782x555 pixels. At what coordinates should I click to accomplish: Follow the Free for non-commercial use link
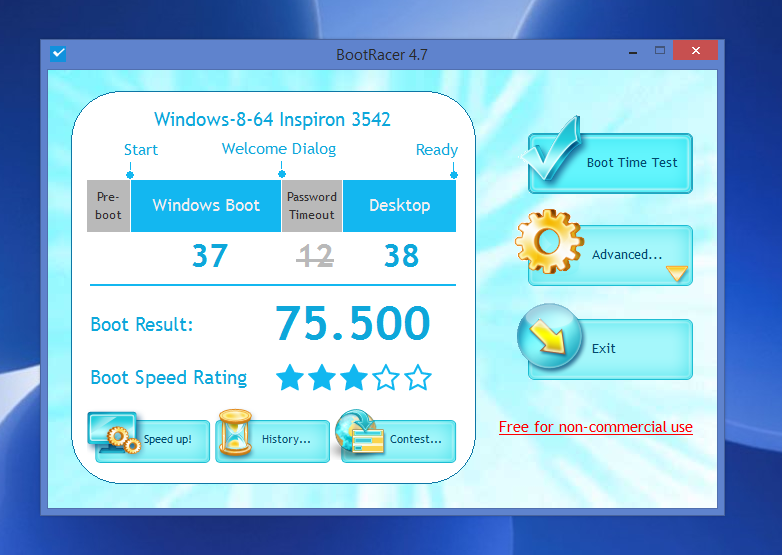[x=595, y=427]
